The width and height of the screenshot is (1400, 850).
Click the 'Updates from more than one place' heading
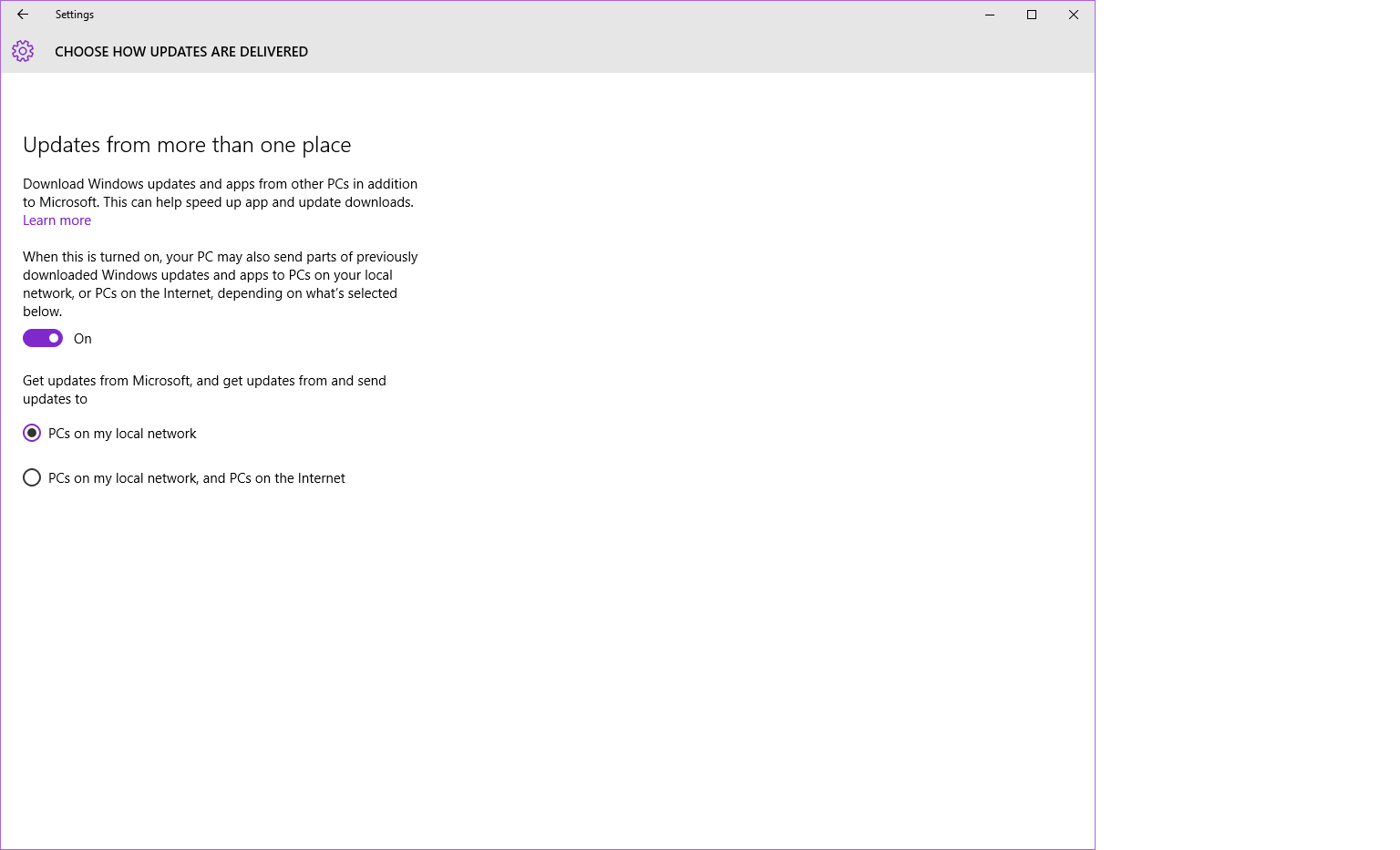[x=187, y=145]
